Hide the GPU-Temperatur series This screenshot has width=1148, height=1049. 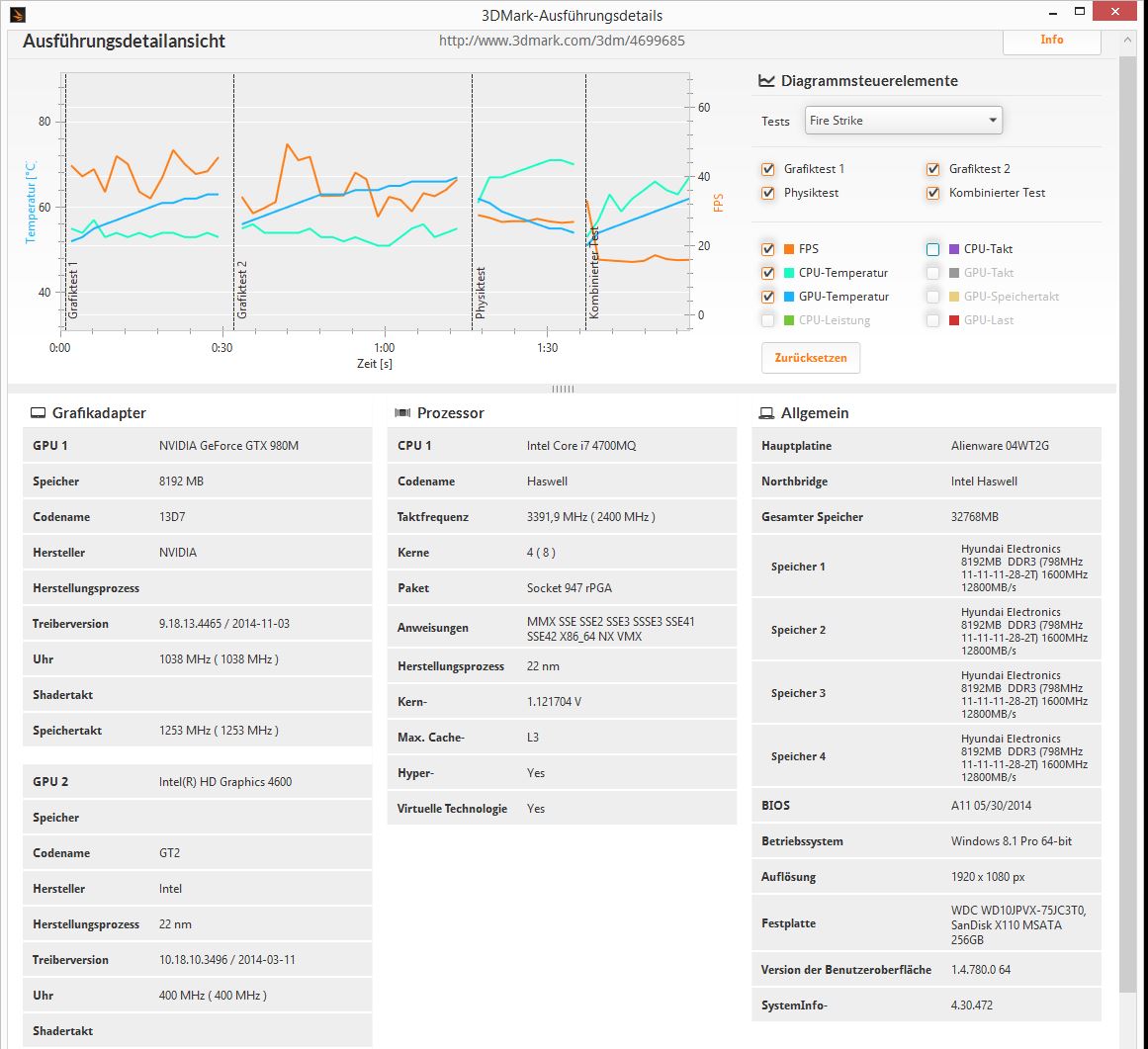coord(768,297)
